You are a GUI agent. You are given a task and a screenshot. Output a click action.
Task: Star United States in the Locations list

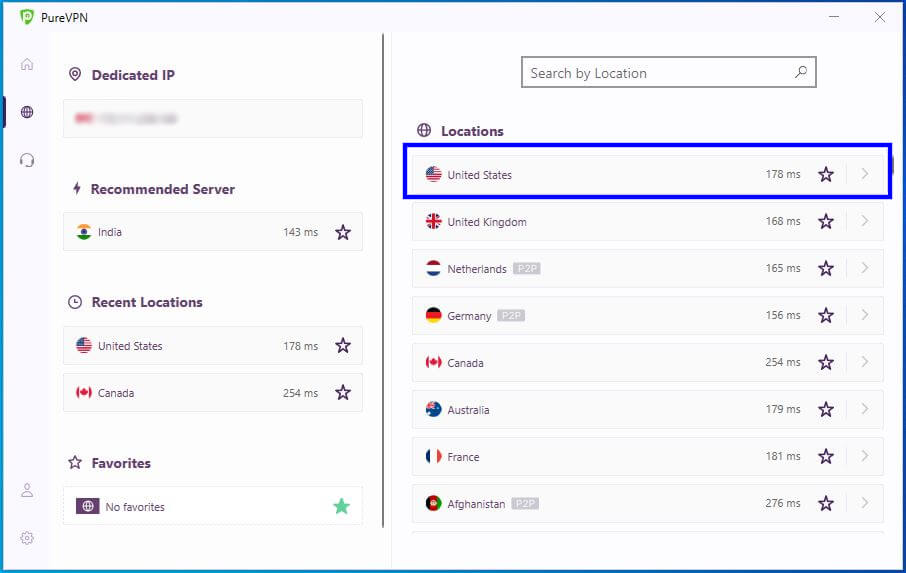826,174
